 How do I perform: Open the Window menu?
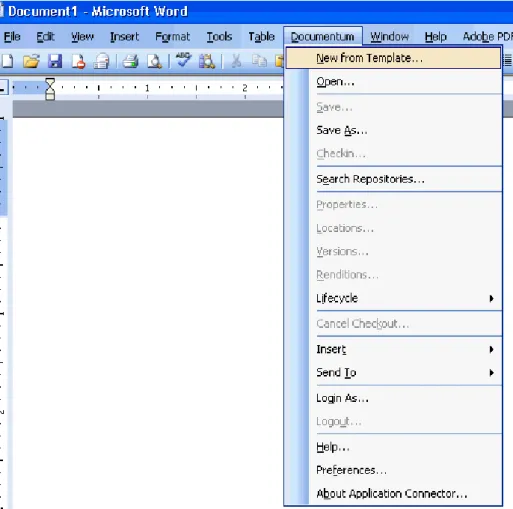click(x=389, y=36)
